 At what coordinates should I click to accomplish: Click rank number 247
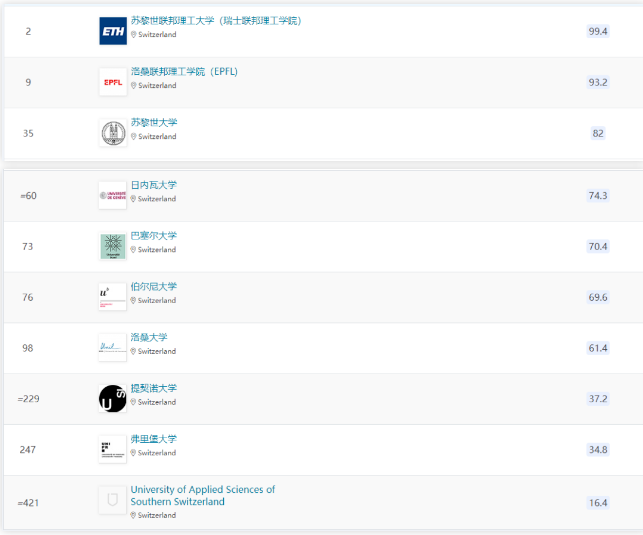(28, 449)
